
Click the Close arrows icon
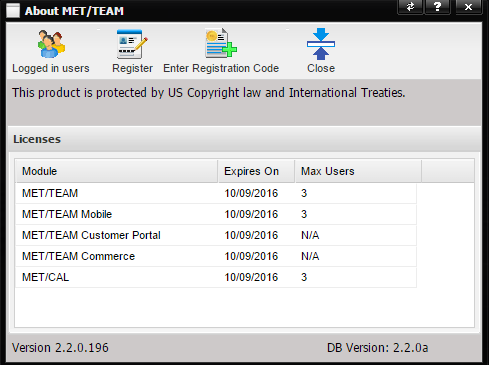click(321, 44)
